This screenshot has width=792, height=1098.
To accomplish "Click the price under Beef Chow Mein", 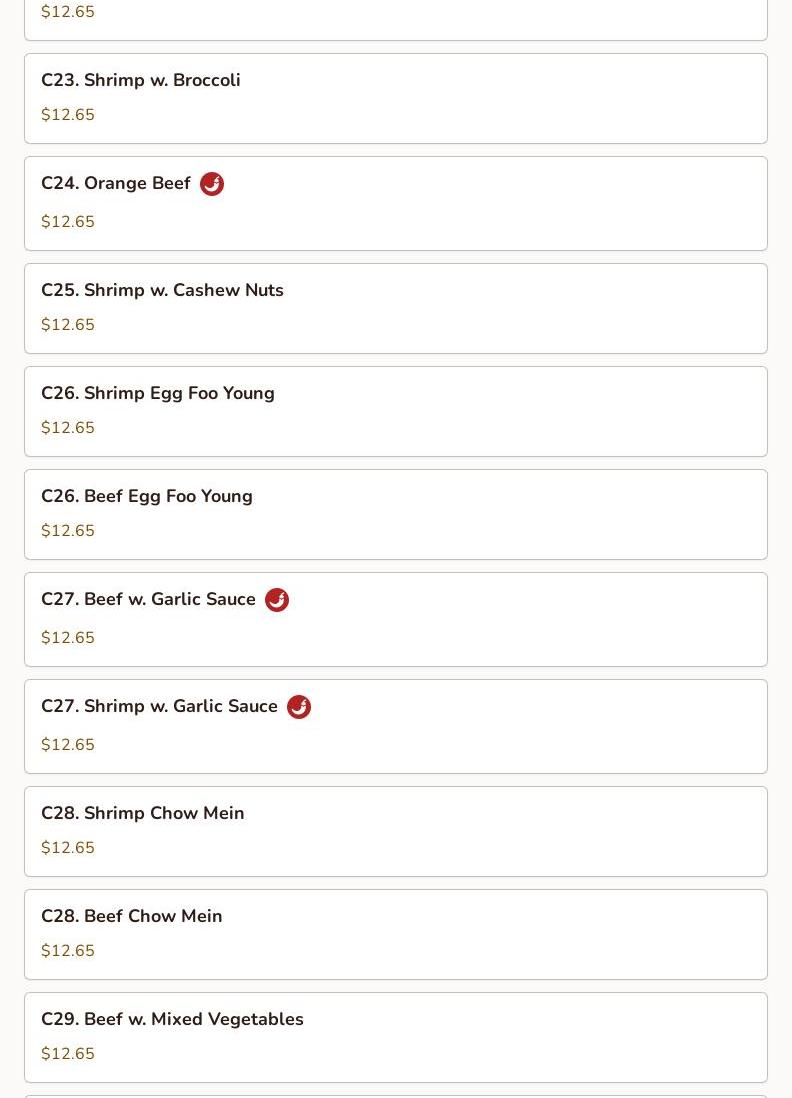I will 68,951.
